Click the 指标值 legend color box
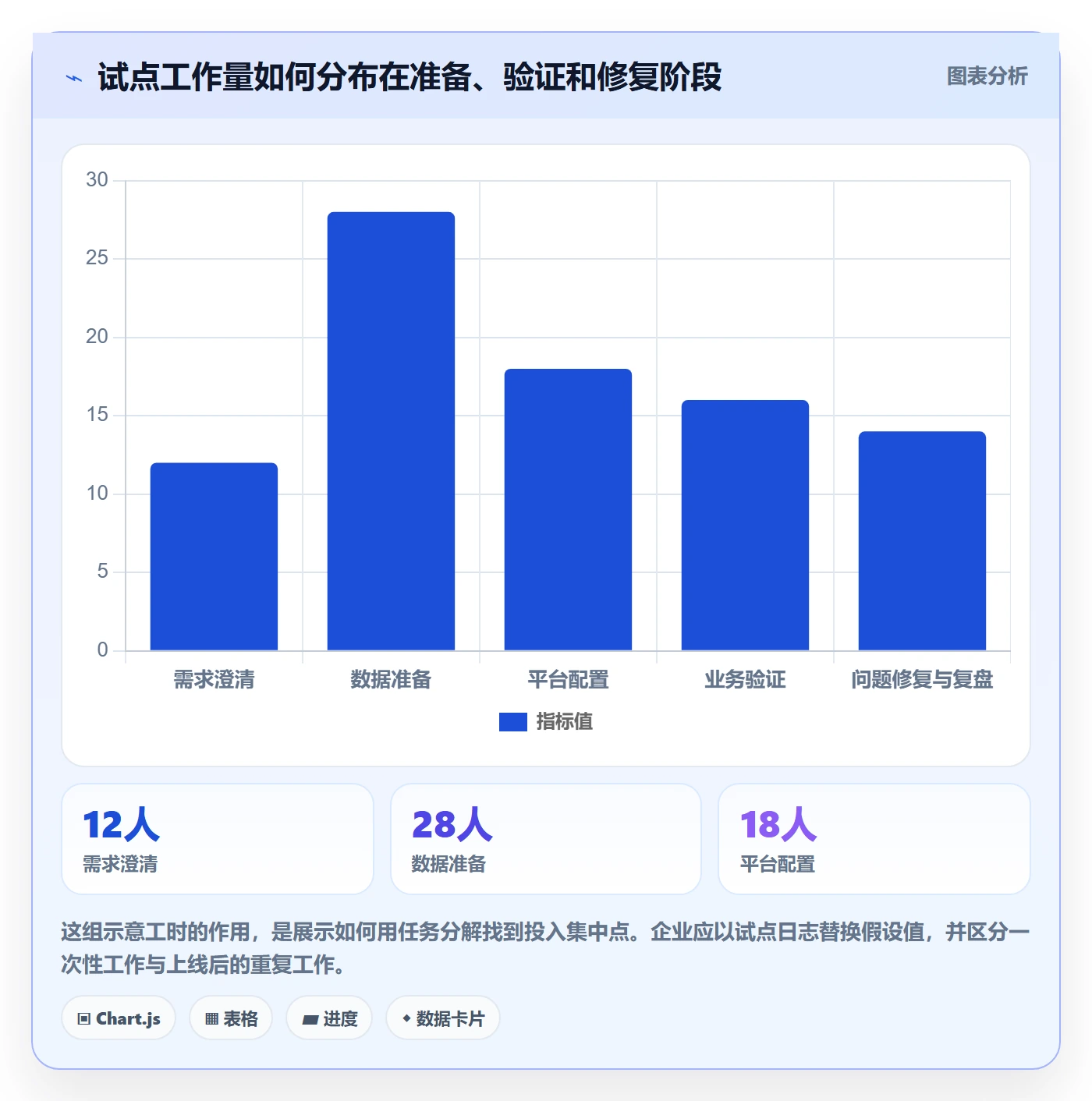 [x=512, y=722]
